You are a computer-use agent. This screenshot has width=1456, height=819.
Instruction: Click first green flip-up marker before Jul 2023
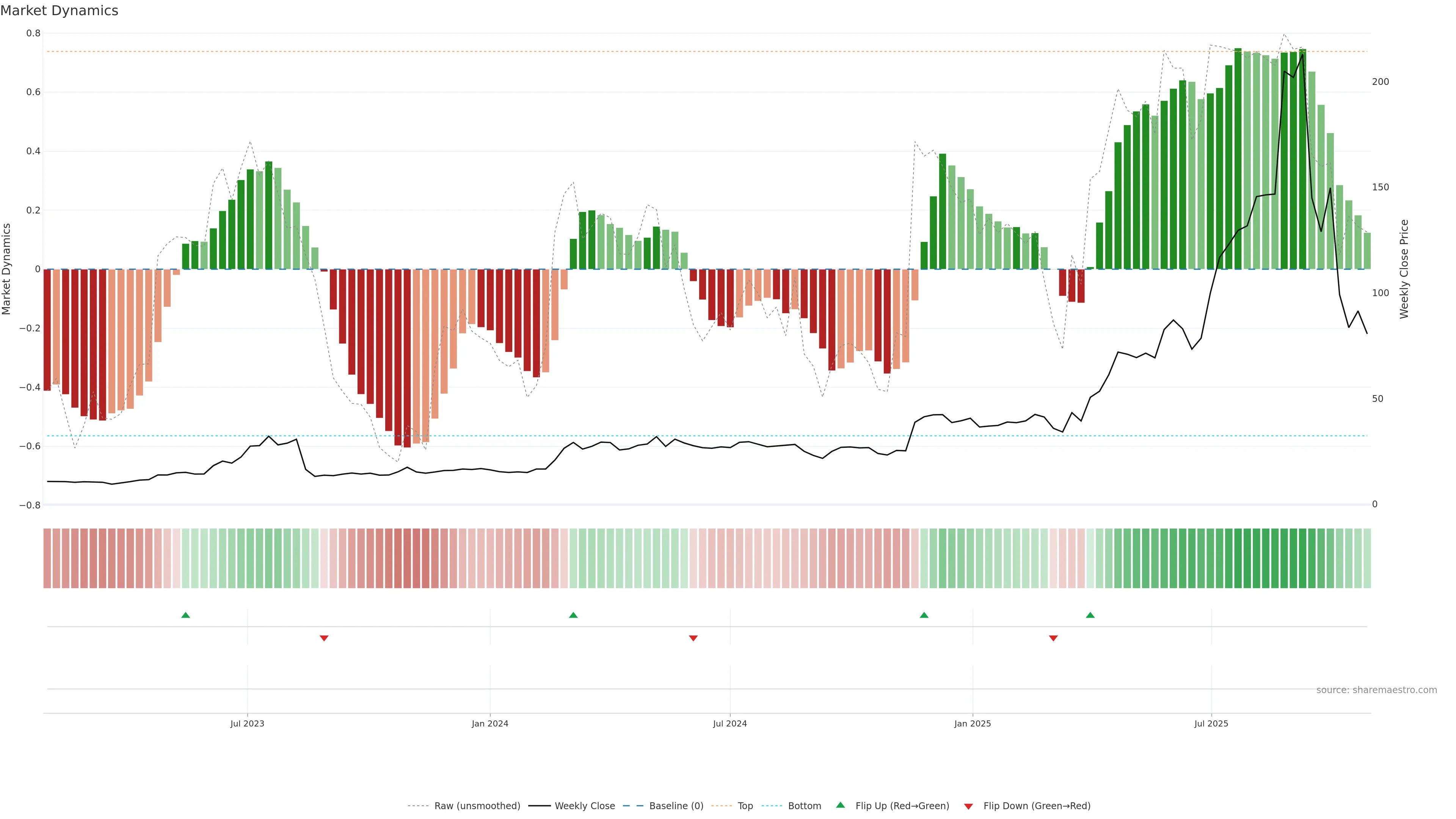[185, 615]
